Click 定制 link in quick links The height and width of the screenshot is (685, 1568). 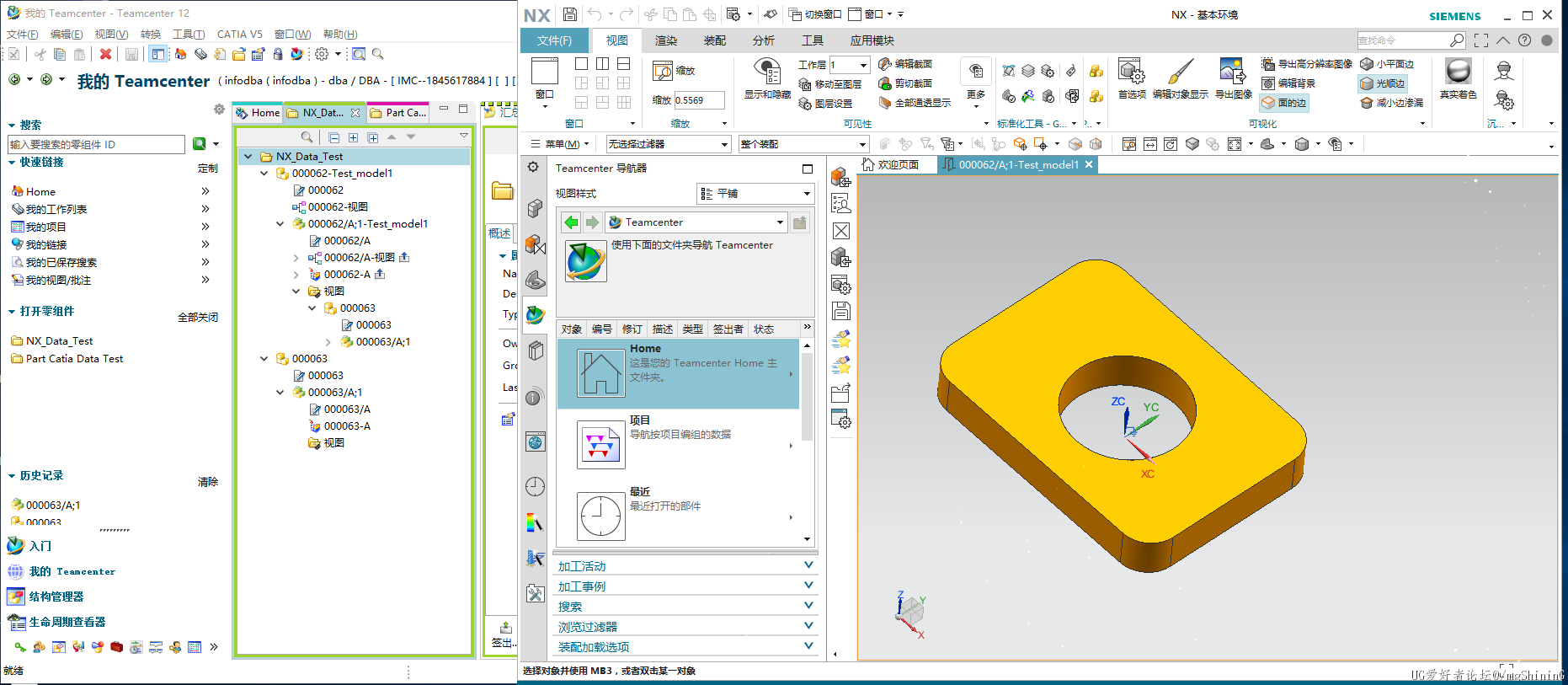point(207,169)
